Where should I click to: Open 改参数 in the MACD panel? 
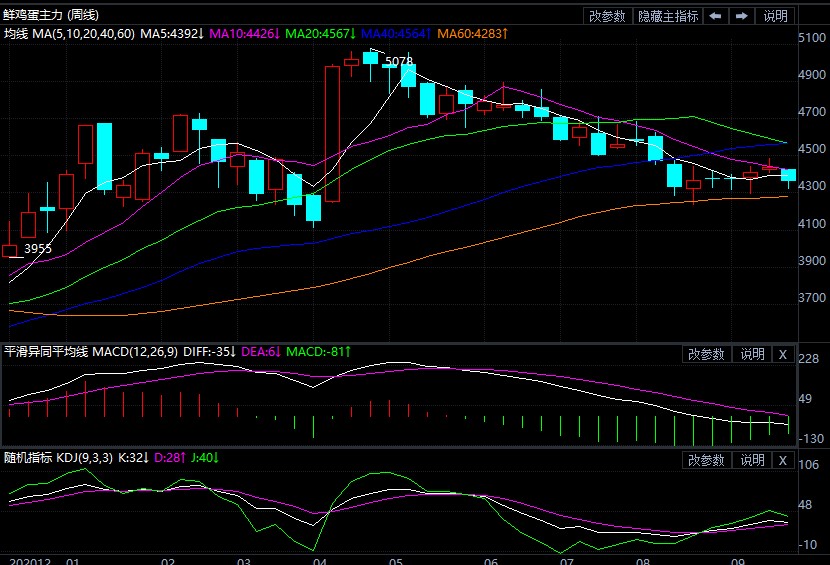706,354
